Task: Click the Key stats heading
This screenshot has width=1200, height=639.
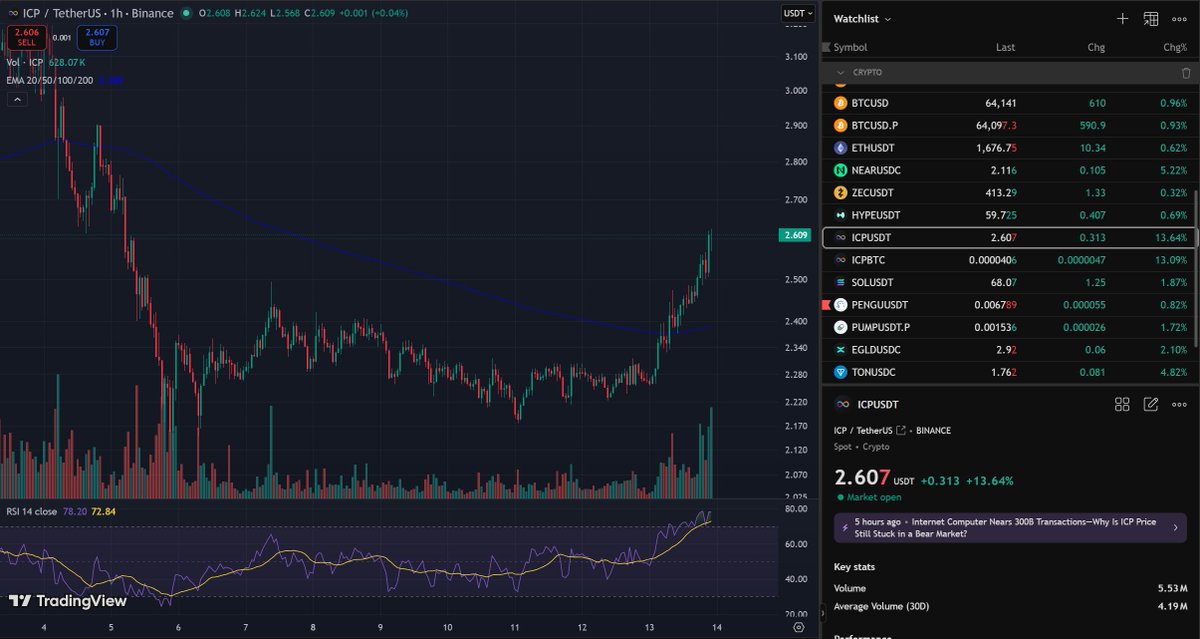Action: coord(854,567)
